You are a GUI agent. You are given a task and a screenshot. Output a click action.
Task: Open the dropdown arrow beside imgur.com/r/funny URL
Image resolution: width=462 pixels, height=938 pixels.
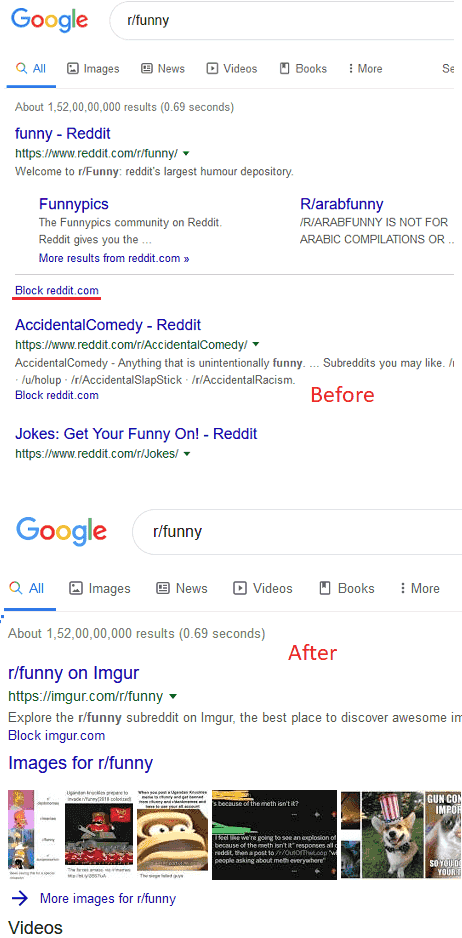click(173, 696)
